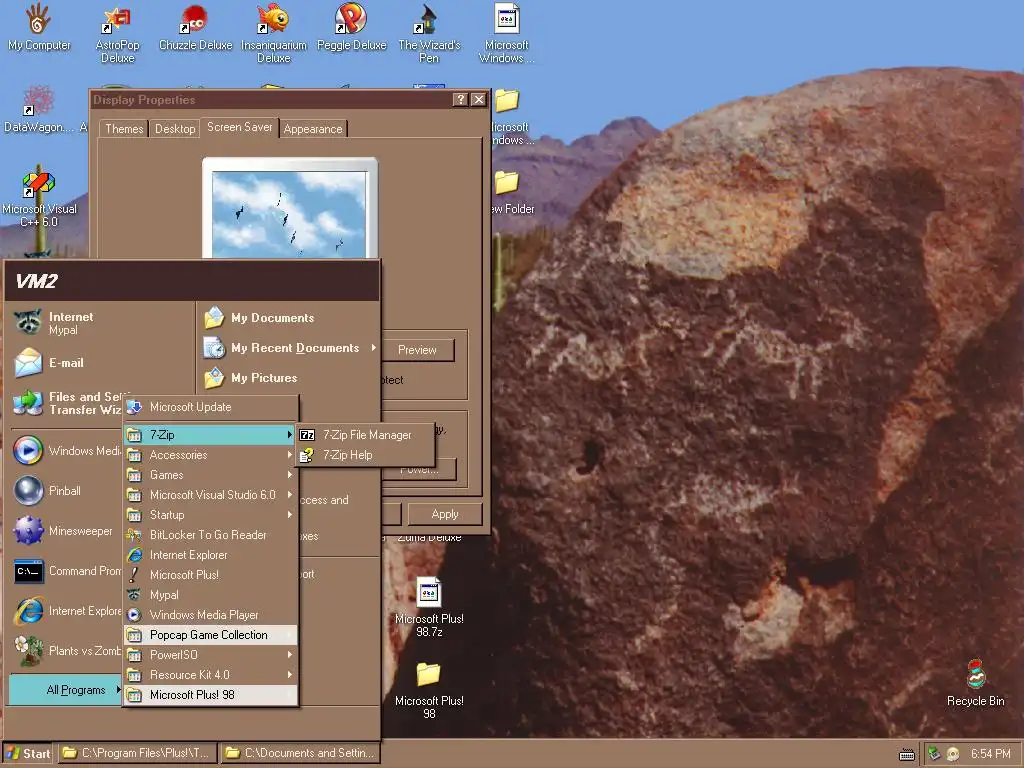Open Microsoft Plus! 98 menu entry
1024x768 pixels.
[210, 695]
